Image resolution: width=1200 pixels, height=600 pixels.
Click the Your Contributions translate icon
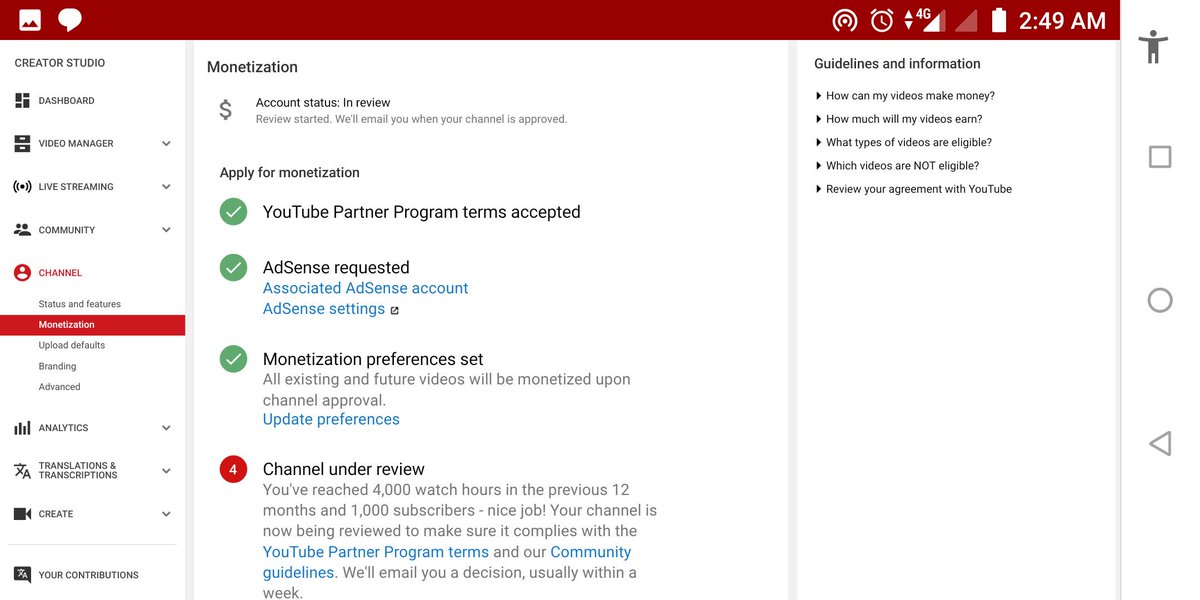22,575
